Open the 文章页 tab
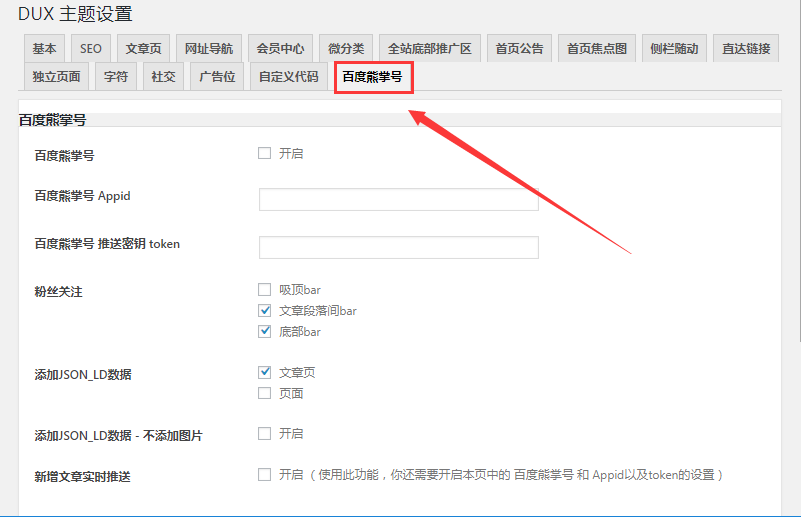The image size is (801, 517). coord(143,49)
